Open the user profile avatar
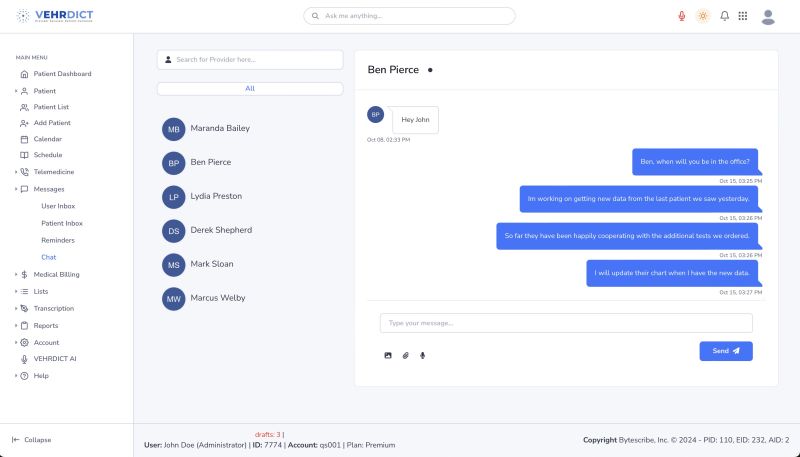The height and width of the screenshot is (457, 800). coord(768,16)
